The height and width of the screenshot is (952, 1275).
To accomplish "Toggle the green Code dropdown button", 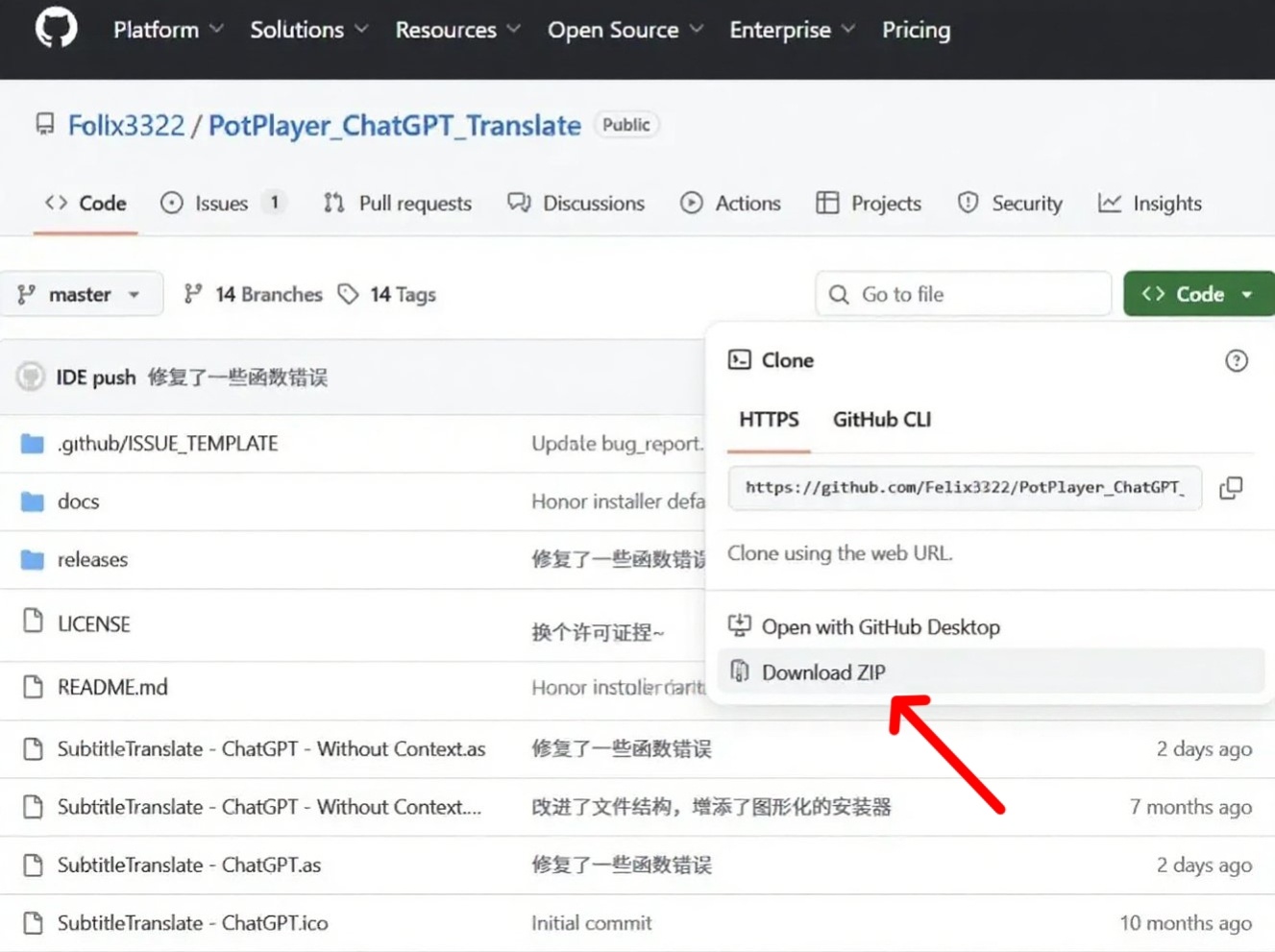I will point(1199,294).
